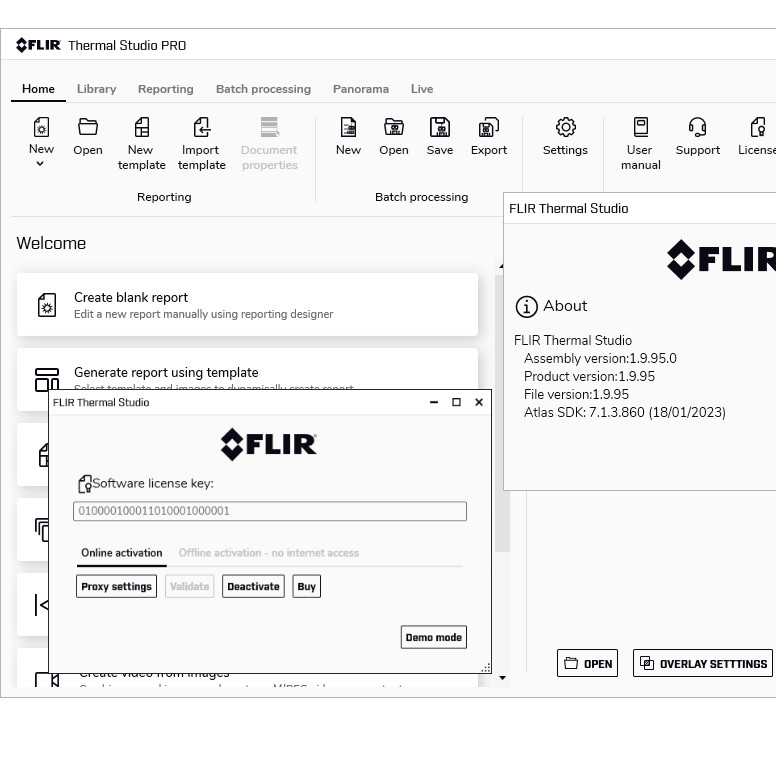Image resolution: width=776 pixels, height=776 pixels.
Task: Click Deactivate in license dialog
Action: pyautogui.click(x=253, y=586)
